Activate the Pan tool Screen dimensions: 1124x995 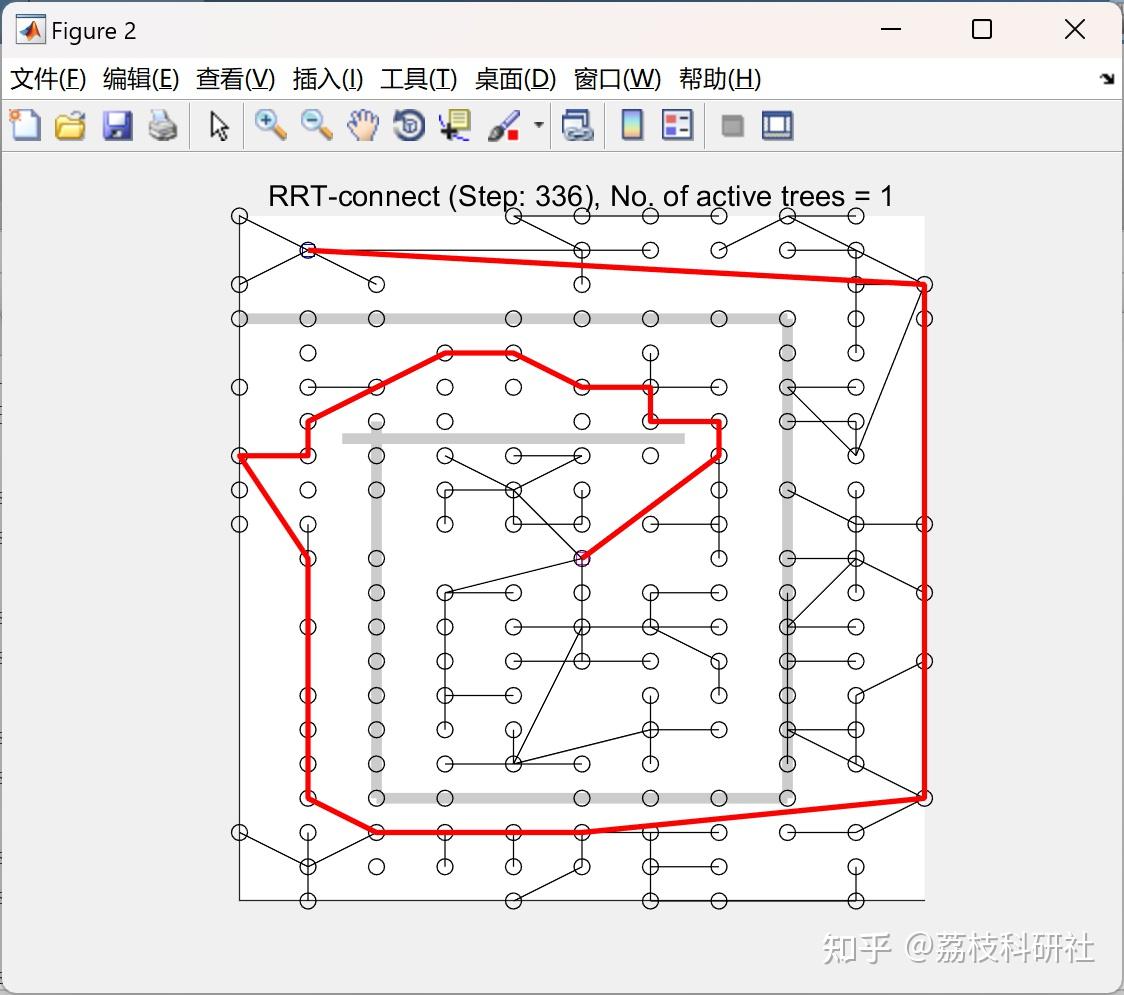click(x=362, y=125)
